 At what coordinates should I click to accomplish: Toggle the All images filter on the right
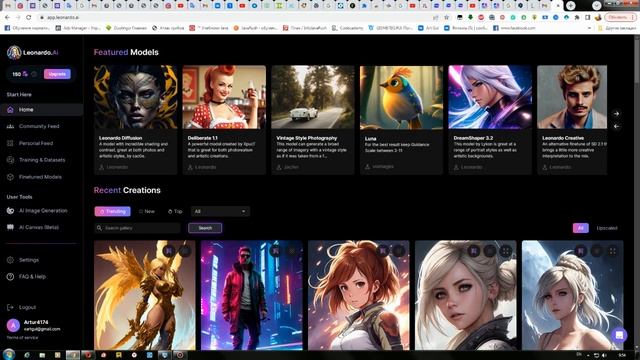click(x=580, y=228)
